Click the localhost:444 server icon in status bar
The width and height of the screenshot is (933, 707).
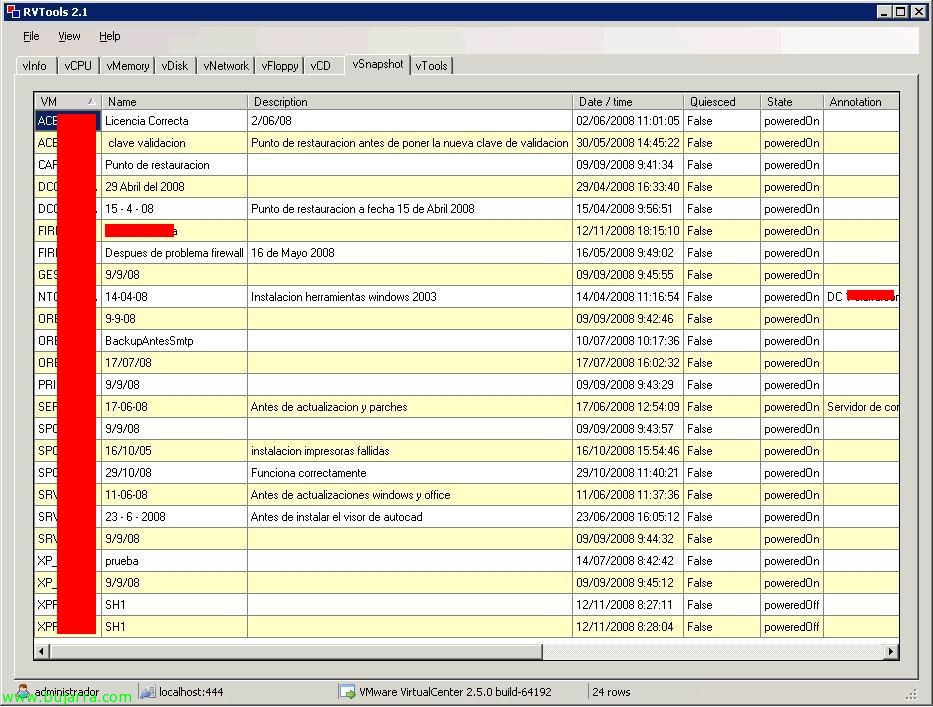tap(147, 692)
